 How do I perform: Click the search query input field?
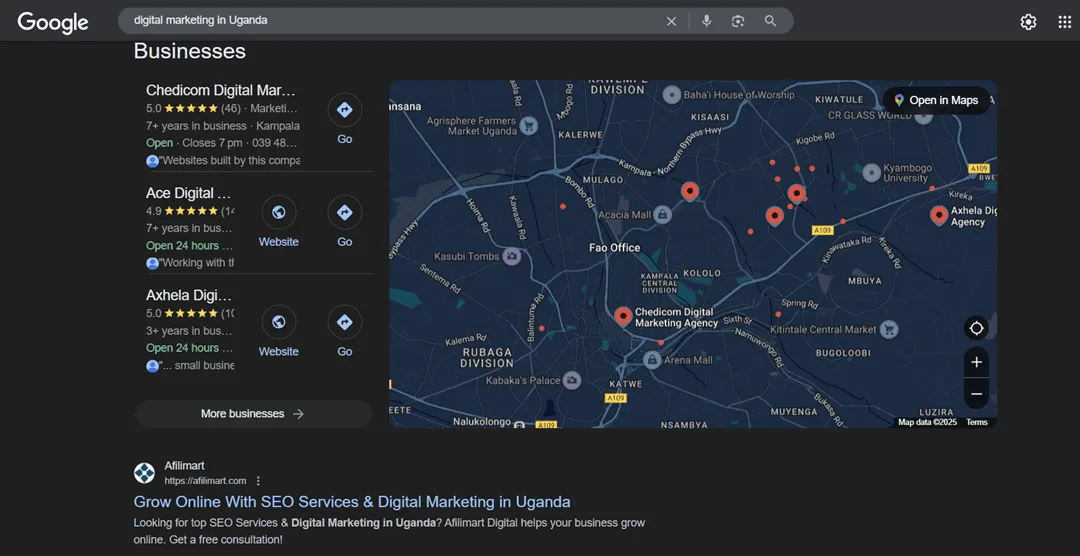396,21
